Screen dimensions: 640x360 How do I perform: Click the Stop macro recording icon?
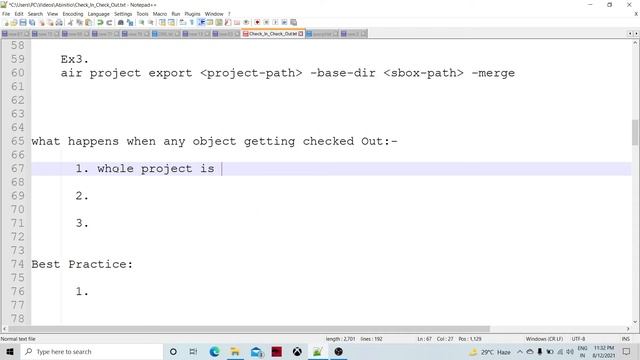click(x=266, y=22)
